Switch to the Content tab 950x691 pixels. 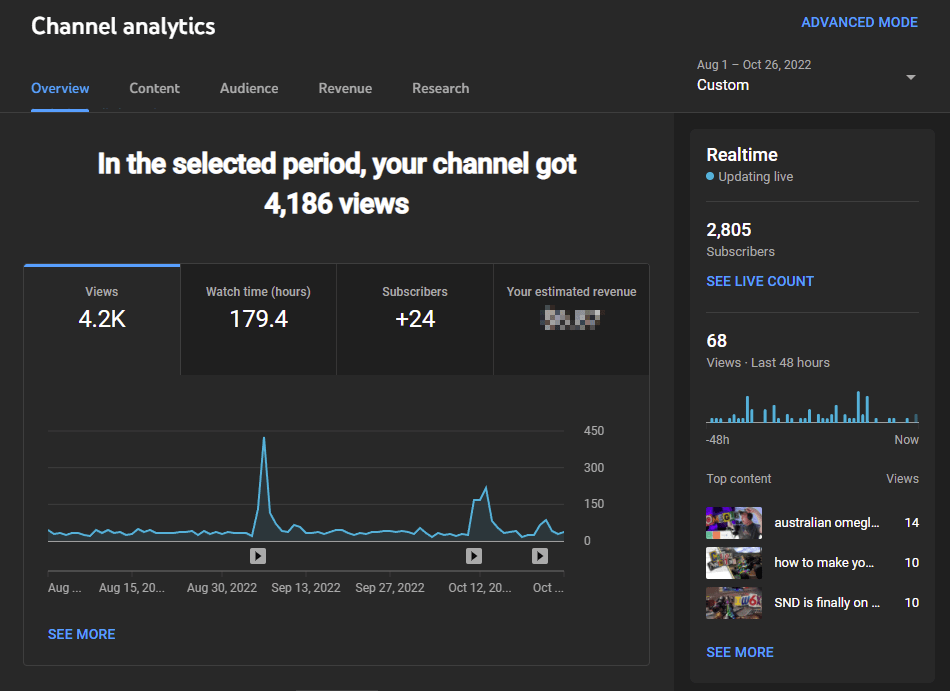coord(154,88)
